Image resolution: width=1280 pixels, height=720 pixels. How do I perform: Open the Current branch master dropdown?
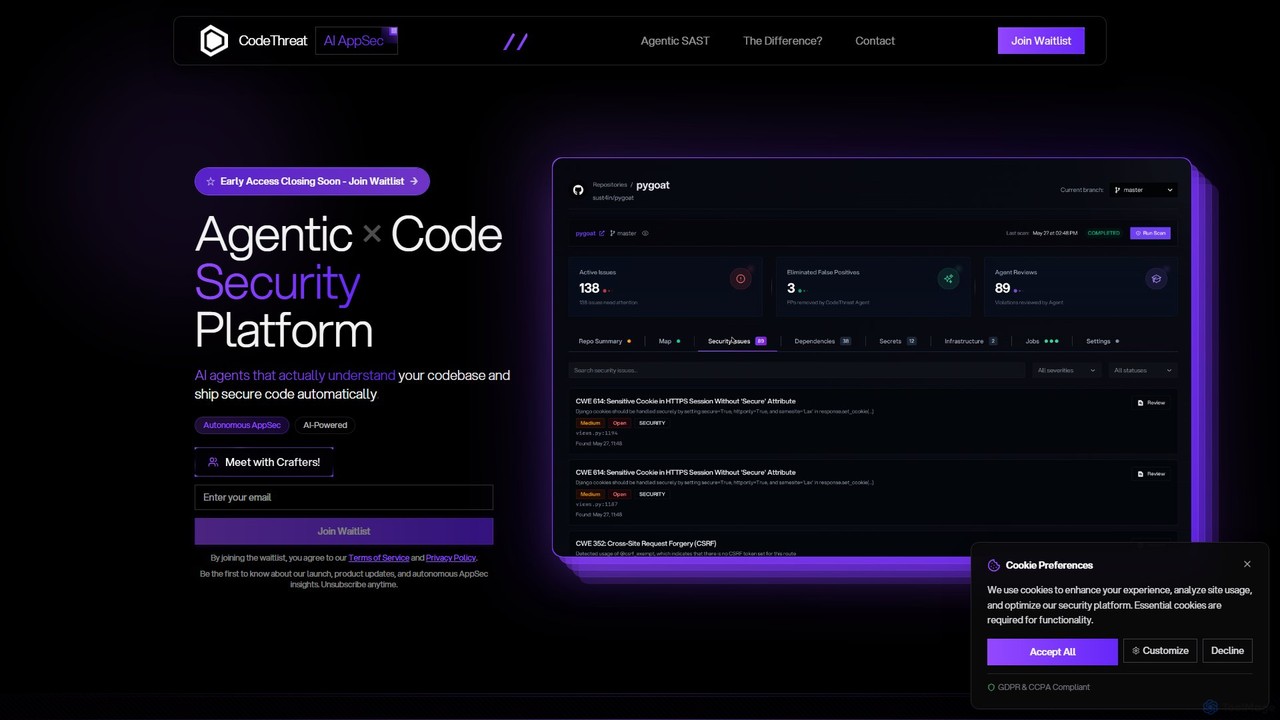[1143, 190]
